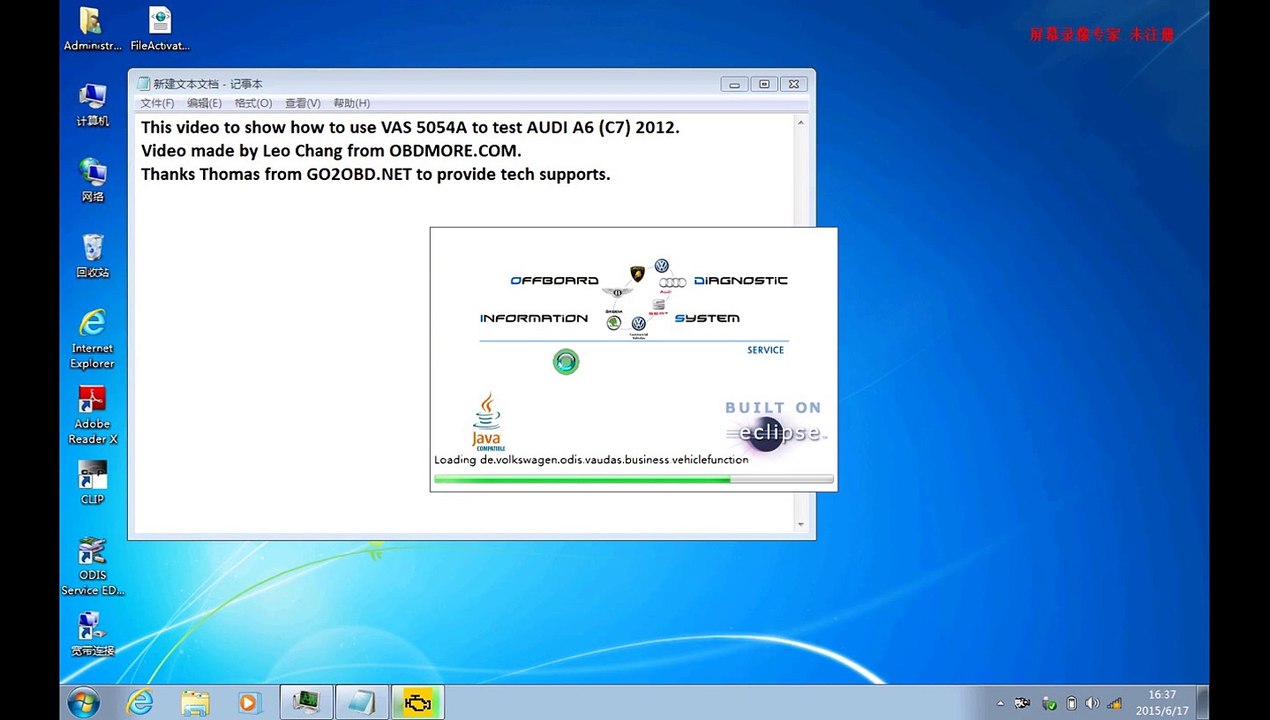Minimize the Notepad window
Image resolution: width=1270 pixels, height=720 pixels.
coord(734,85)
